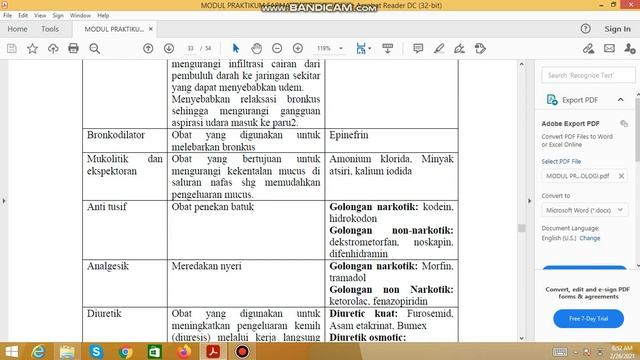The image size is (640, 360).
Task: Click the stamp tool icon
Action: click(x=480, y=49)
